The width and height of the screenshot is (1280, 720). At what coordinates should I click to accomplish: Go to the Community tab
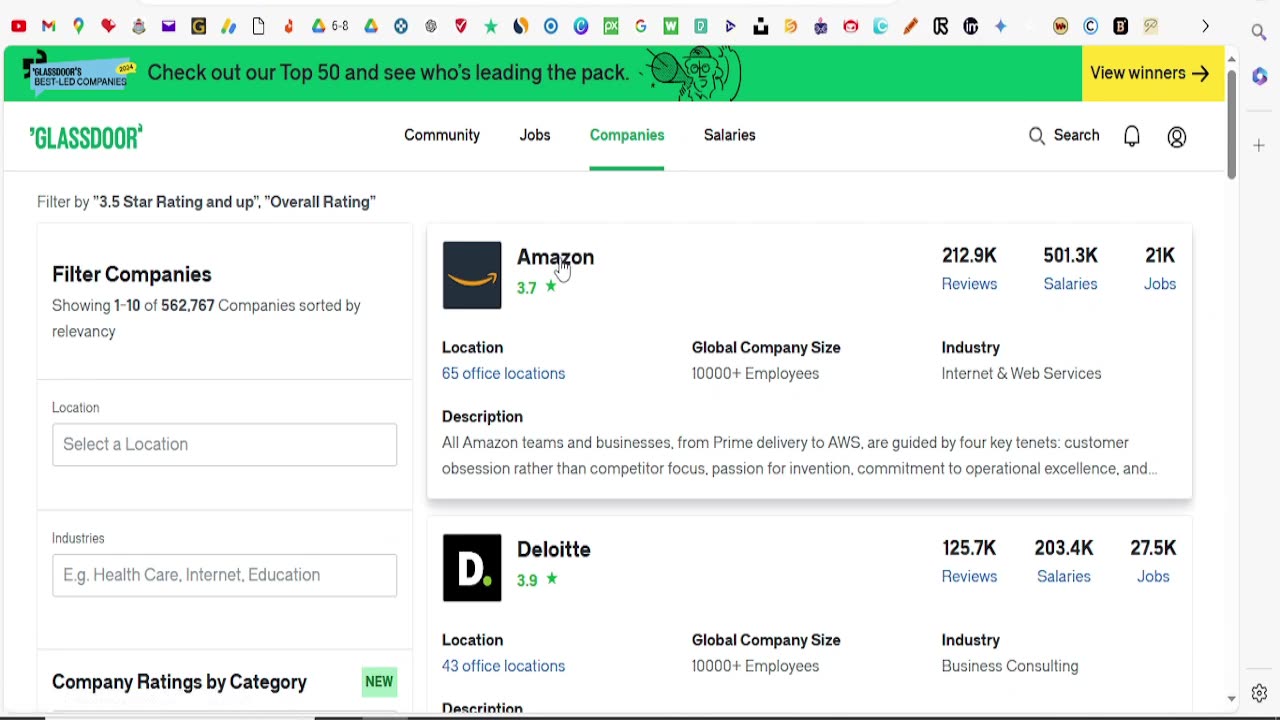click(442, 135)
